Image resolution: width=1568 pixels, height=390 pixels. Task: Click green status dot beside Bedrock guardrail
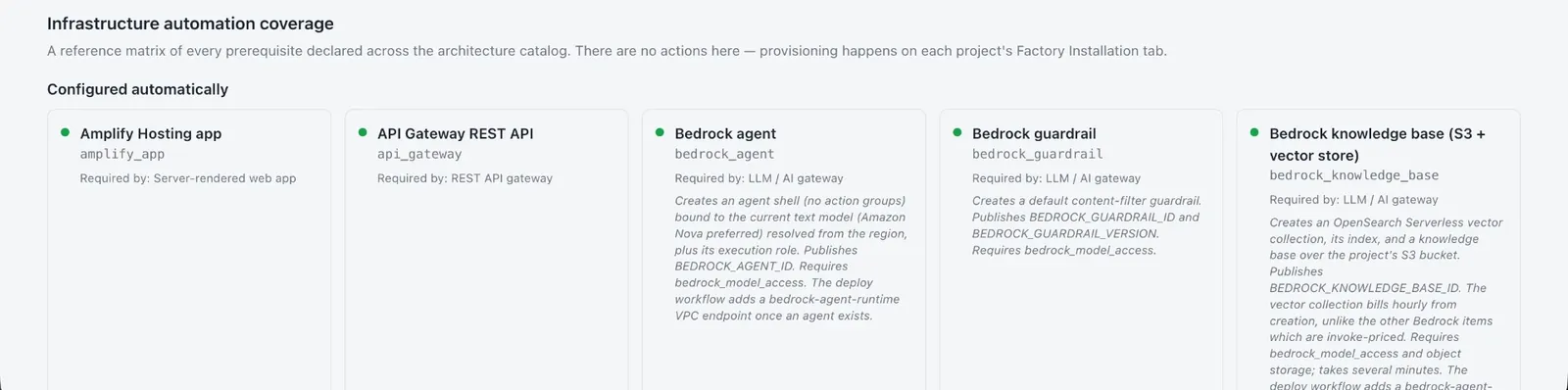(x=957, y=132)
